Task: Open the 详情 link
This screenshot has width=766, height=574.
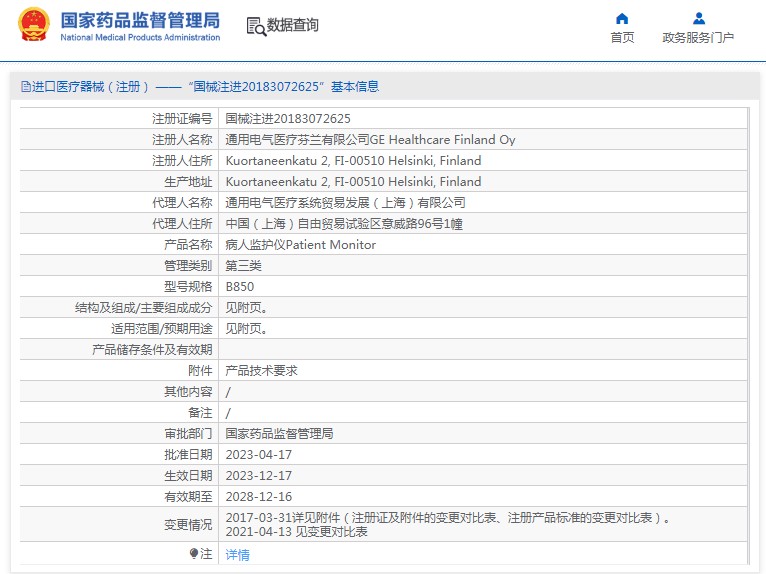Action: click(237, 554)
